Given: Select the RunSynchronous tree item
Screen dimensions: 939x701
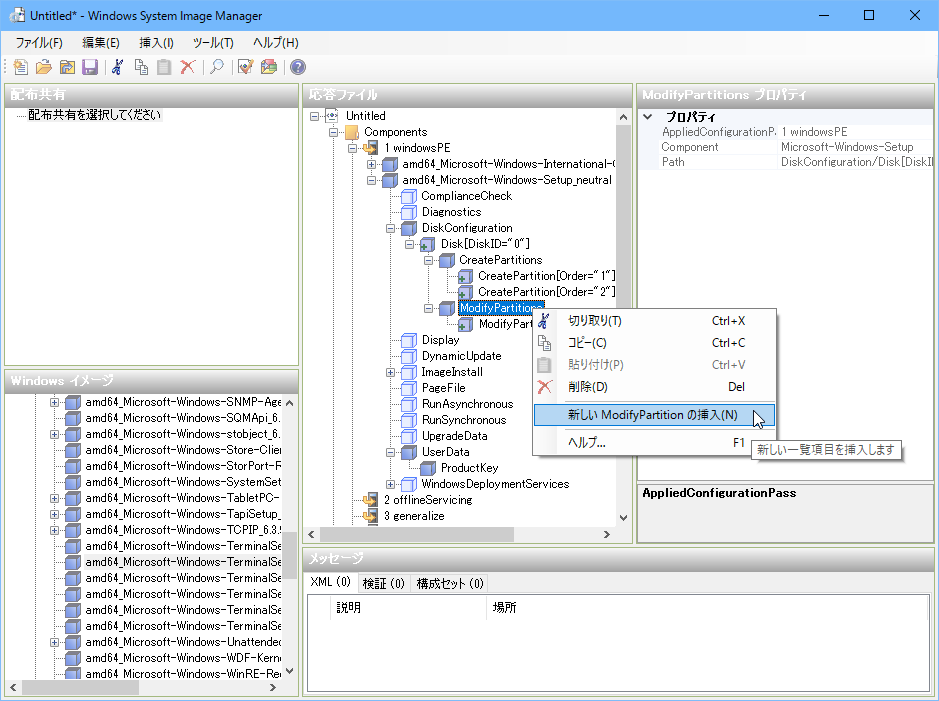Looking at the screenshot, I should click(464, 420).
